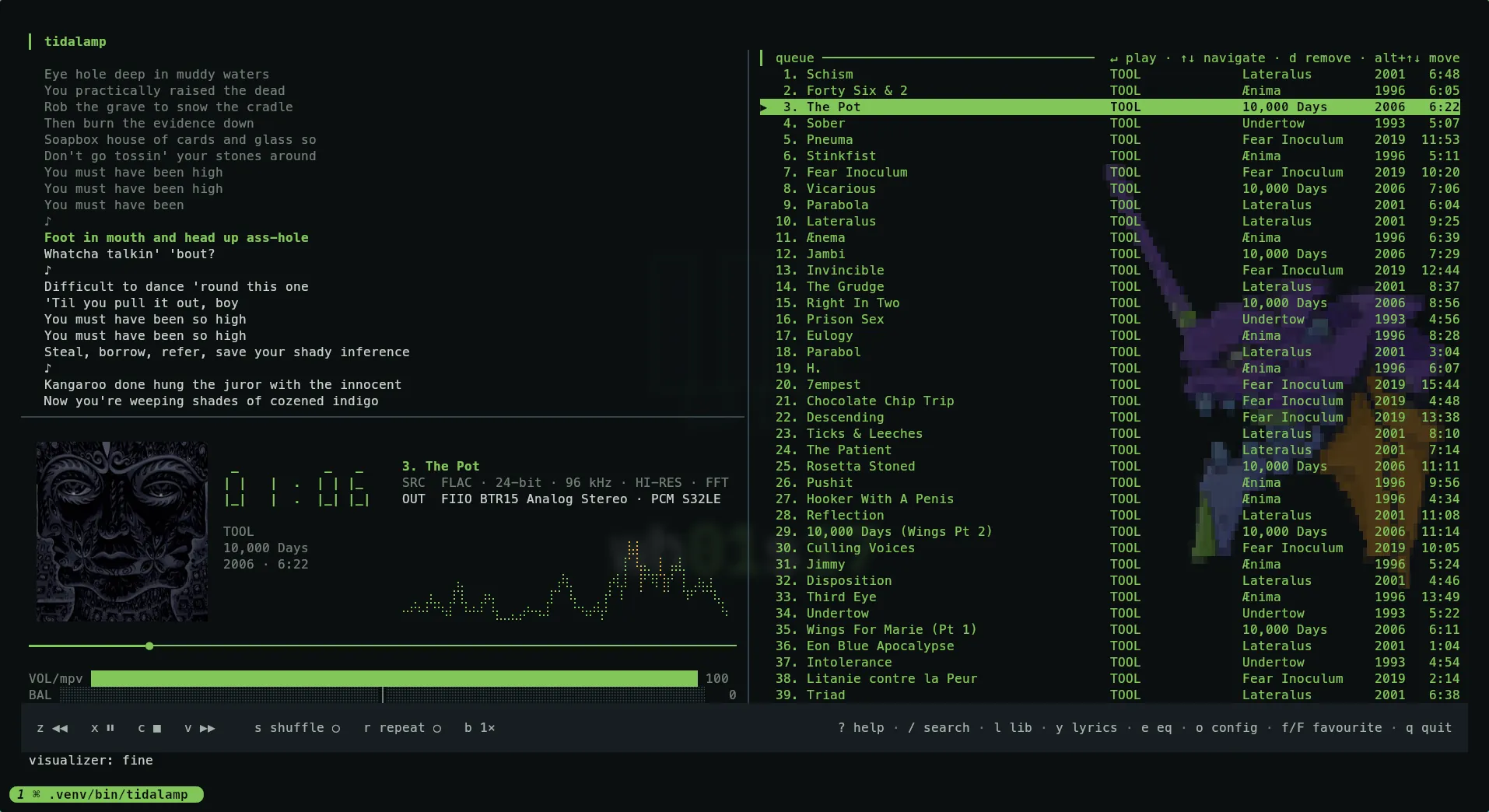Select Forty Six & 2 in the queue
The height and width of the screenshot is (812, 1489).
coord(1110,91)
